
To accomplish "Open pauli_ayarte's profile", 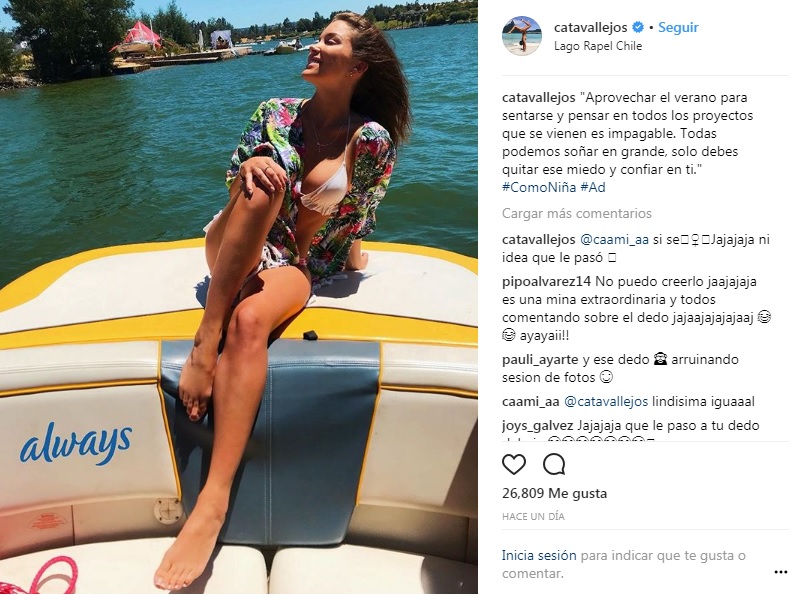I will (540, 360).
